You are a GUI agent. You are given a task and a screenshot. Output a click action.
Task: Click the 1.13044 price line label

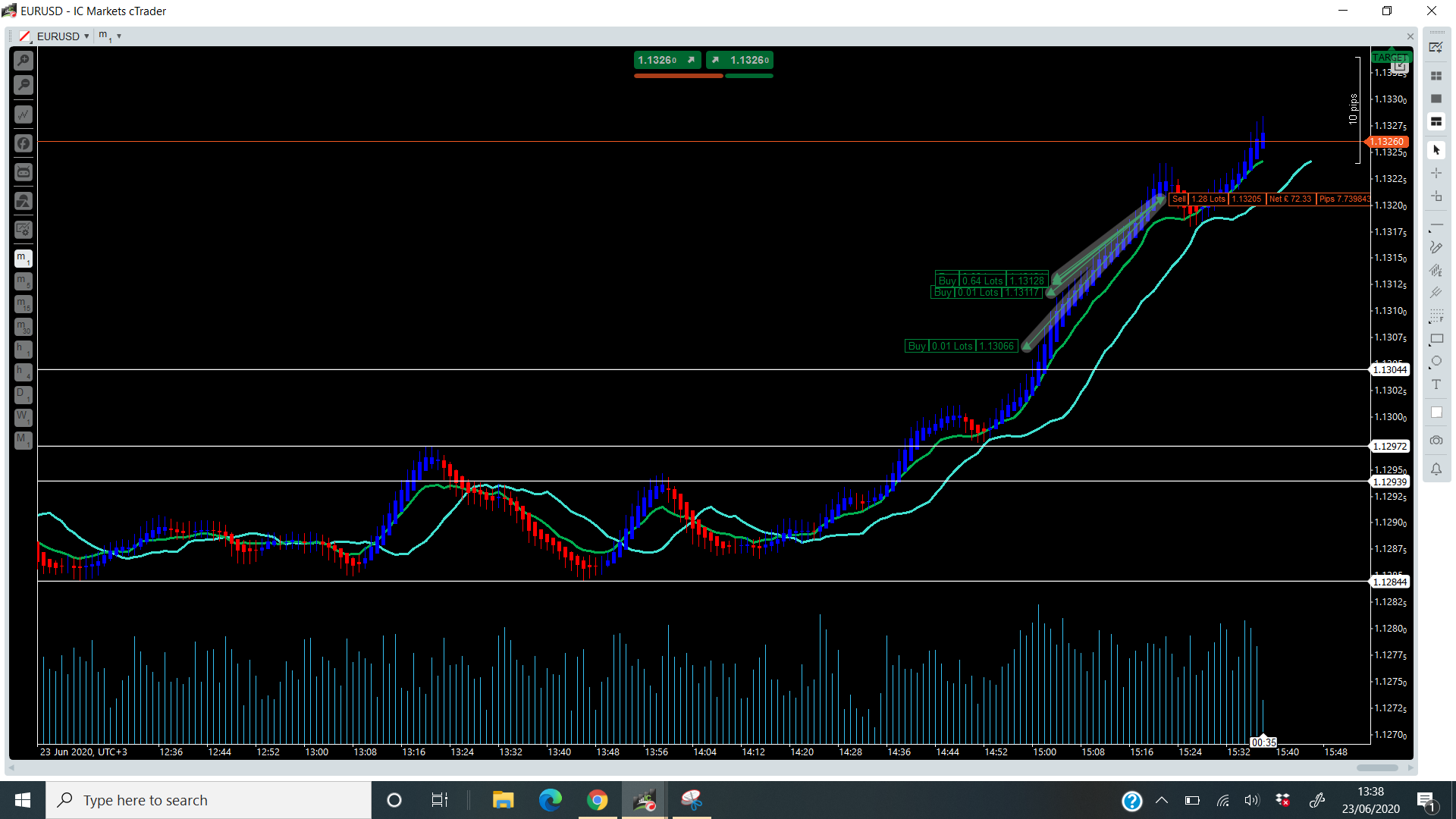(x=1390, y=370)
